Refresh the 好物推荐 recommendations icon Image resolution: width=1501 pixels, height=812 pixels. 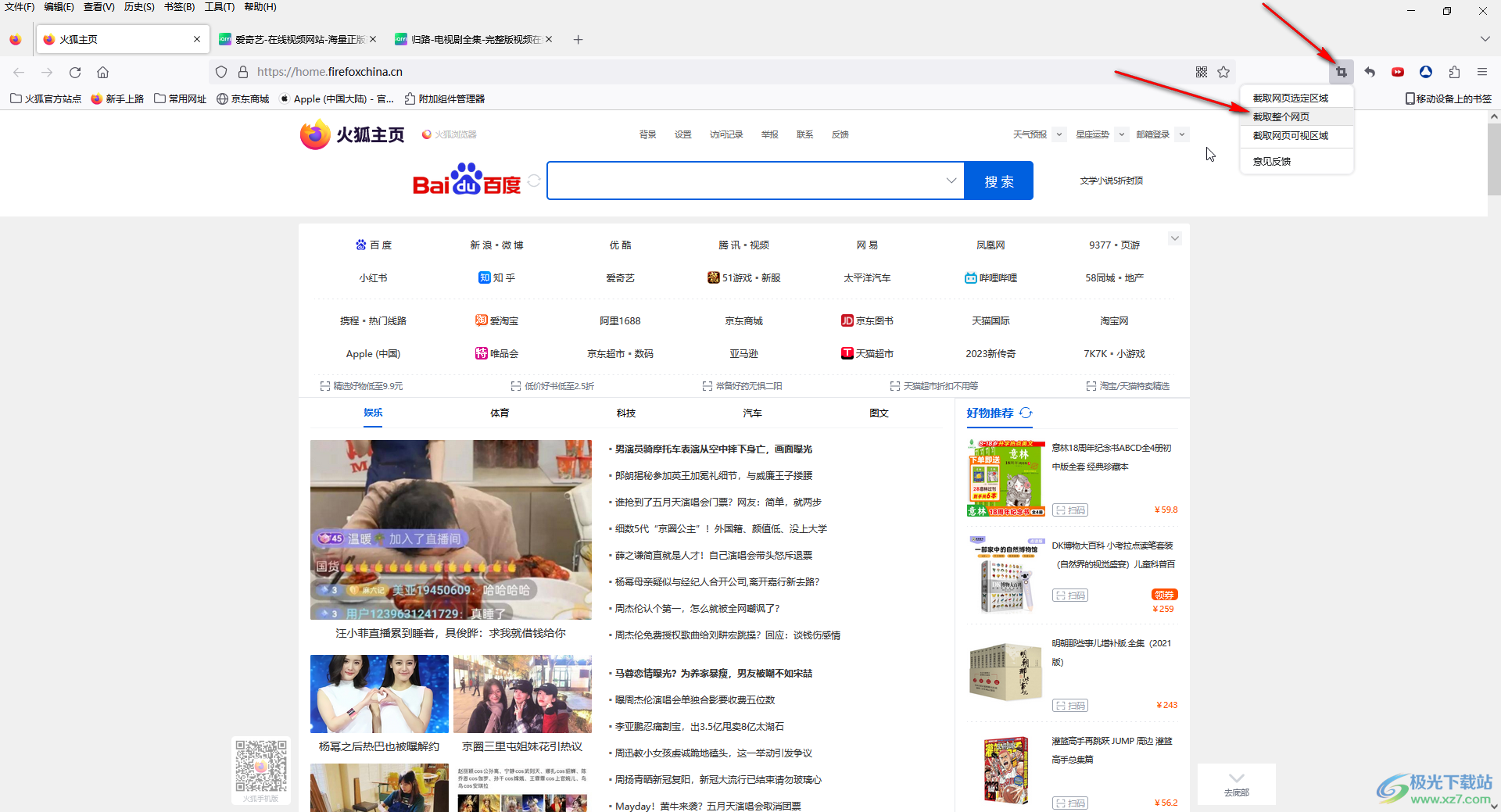click(x=1026, y=413)
